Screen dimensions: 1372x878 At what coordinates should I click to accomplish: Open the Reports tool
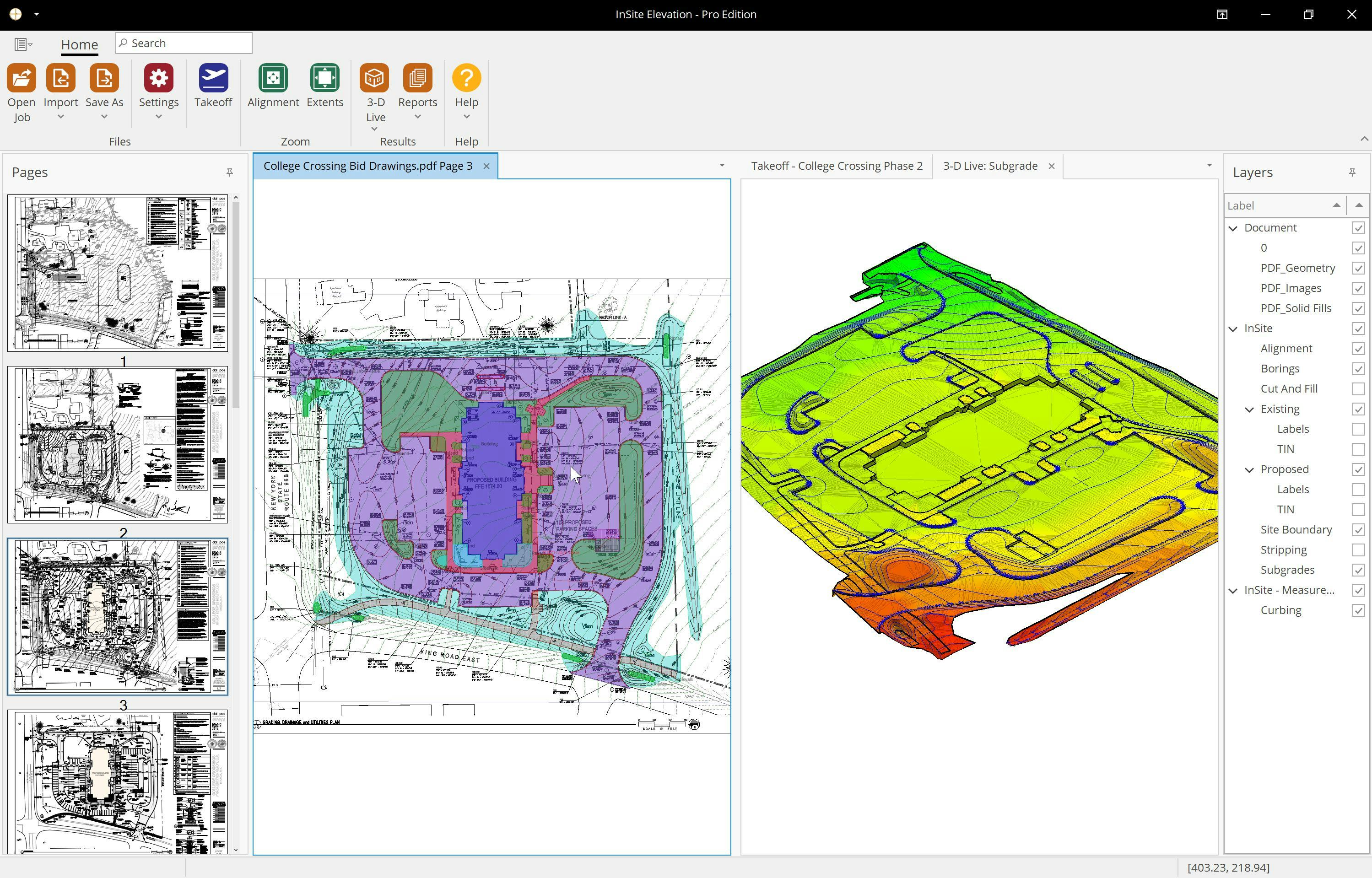click(x=417, y=86)
